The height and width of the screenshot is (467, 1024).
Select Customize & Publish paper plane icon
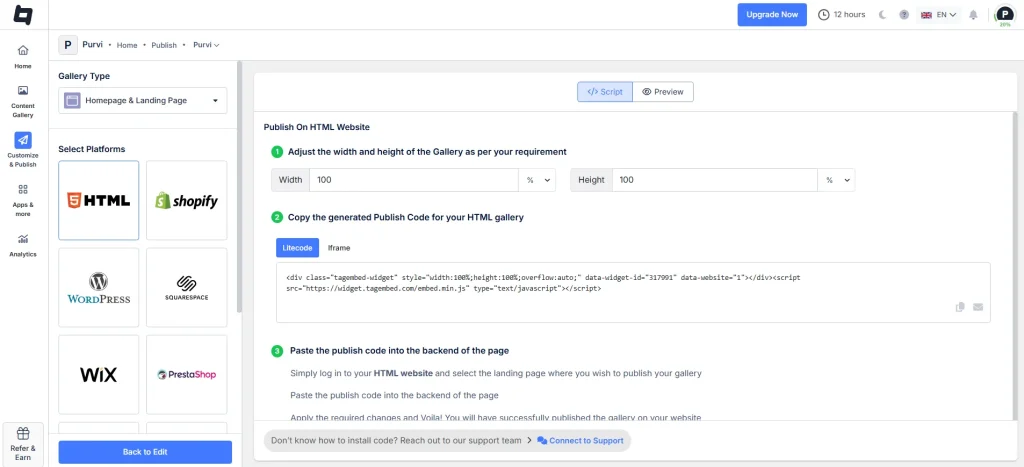[23, 140]
